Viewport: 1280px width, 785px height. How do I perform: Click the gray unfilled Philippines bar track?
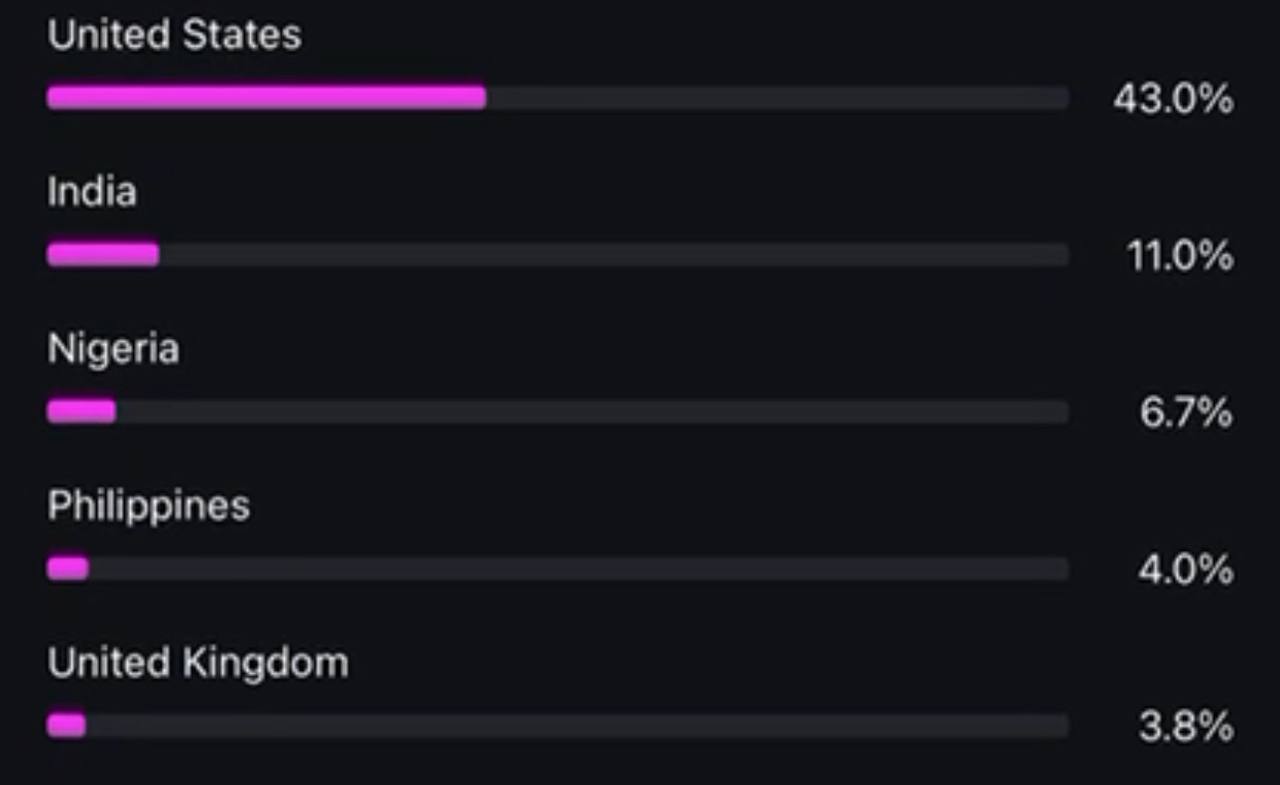pyautogui.click(x=578, y=569)
